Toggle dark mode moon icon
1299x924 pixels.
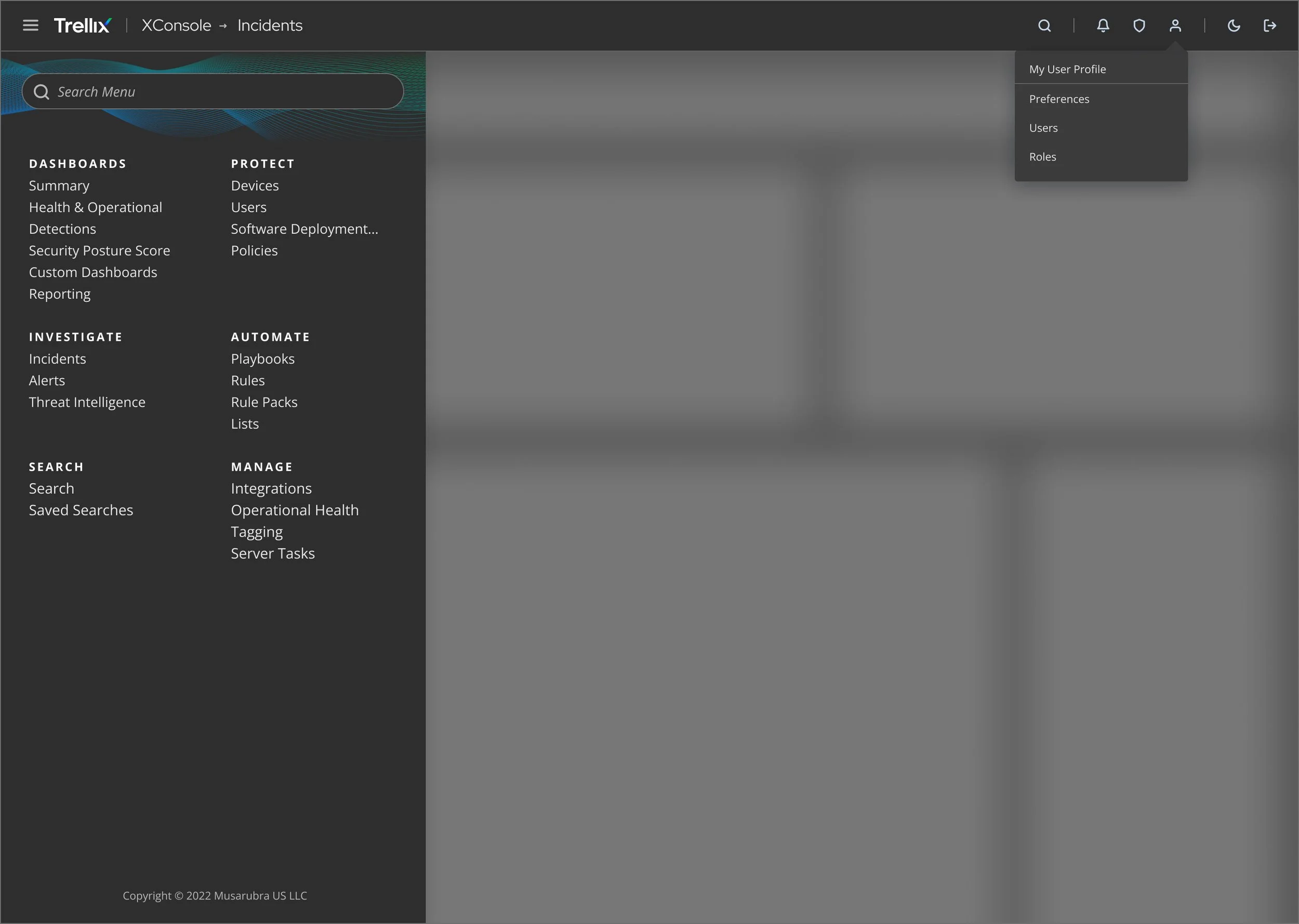pos(1234,25)
